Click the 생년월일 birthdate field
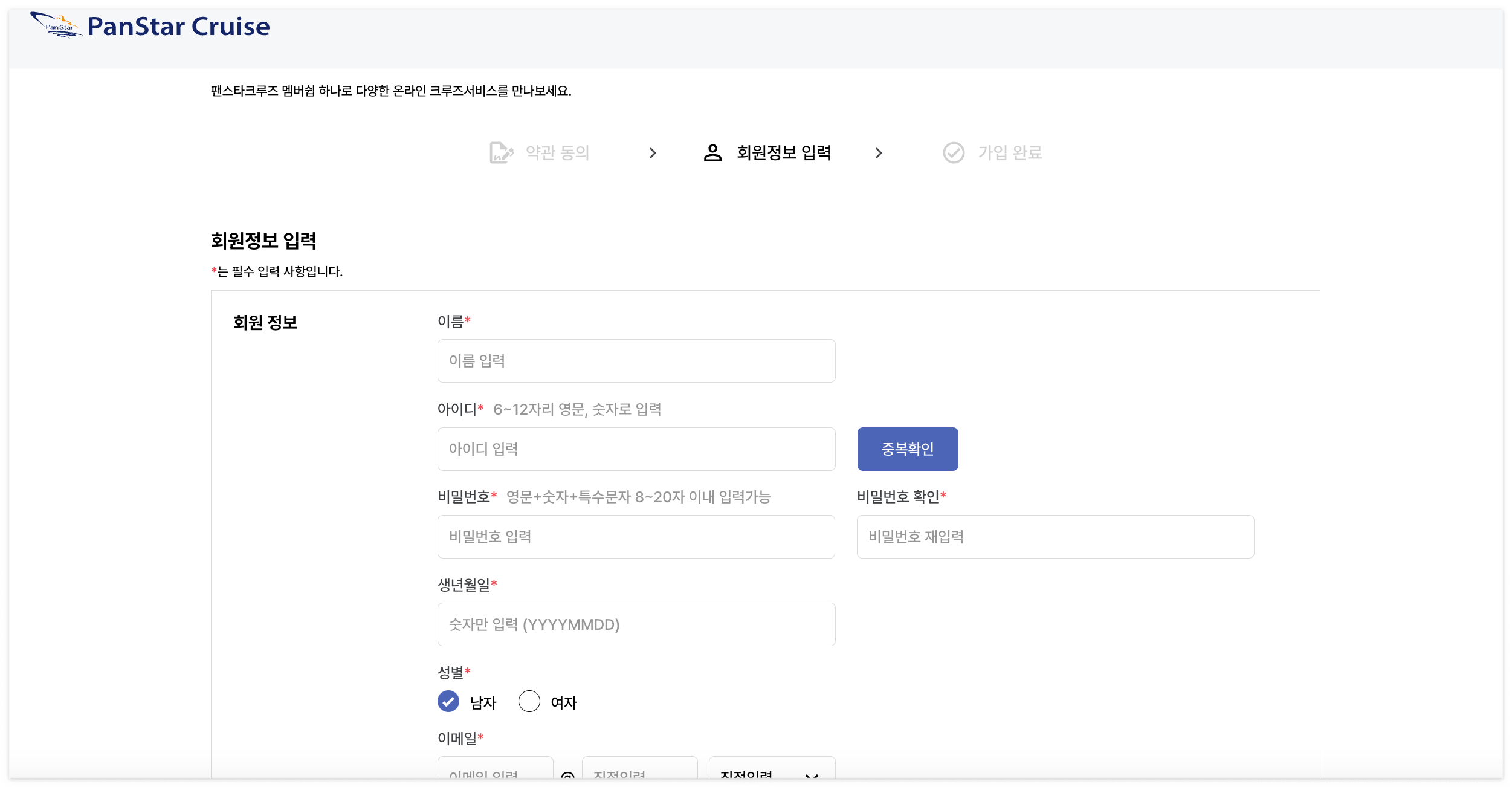The image size is (1512, 787). 636,624
